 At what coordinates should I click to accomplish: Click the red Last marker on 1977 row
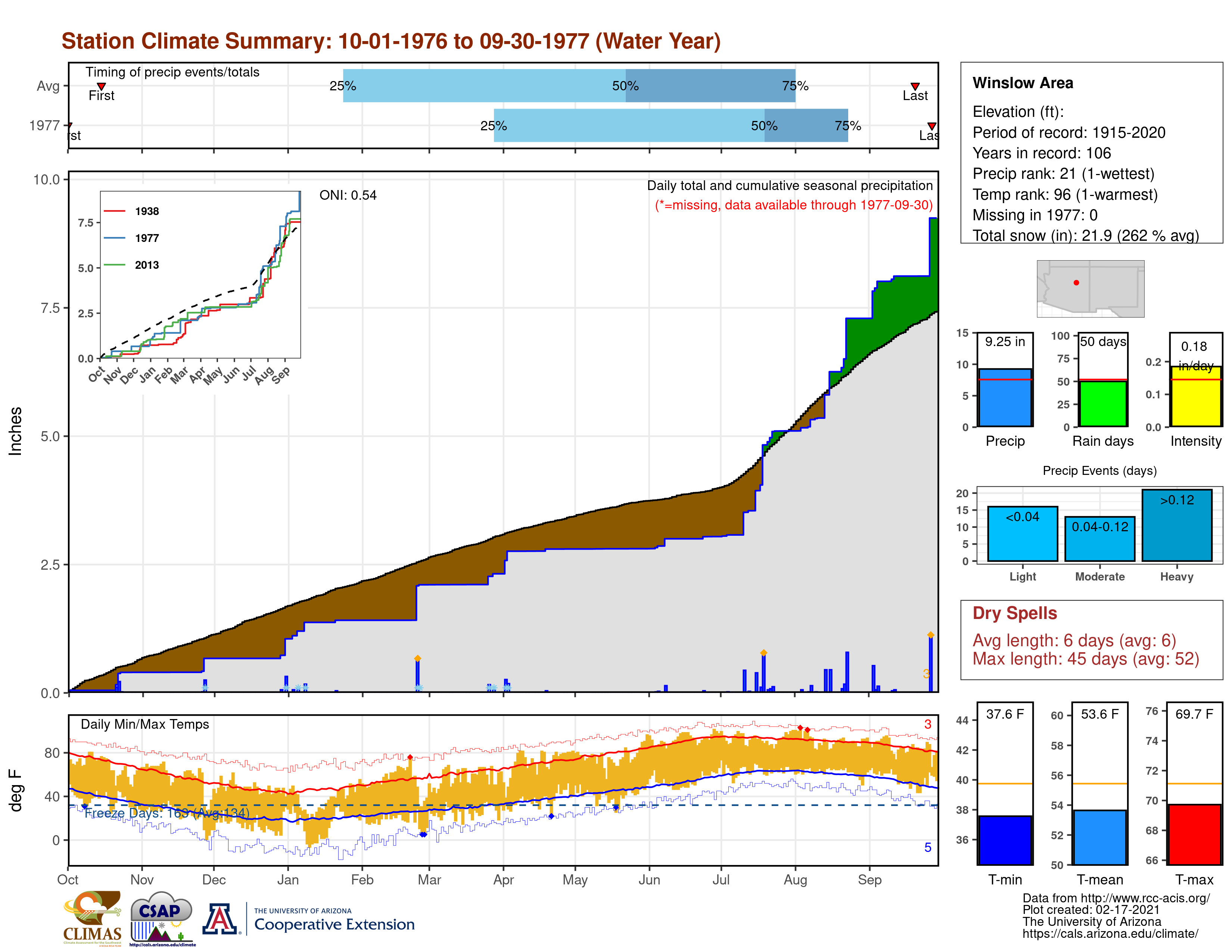pyautogui.click(x=932, y=126)
